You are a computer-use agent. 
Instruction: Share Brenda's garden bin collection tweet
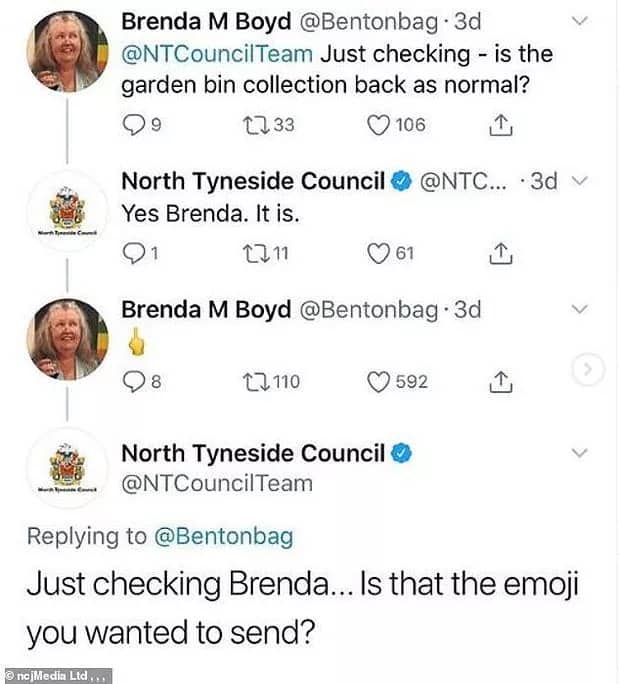point(502,125)
